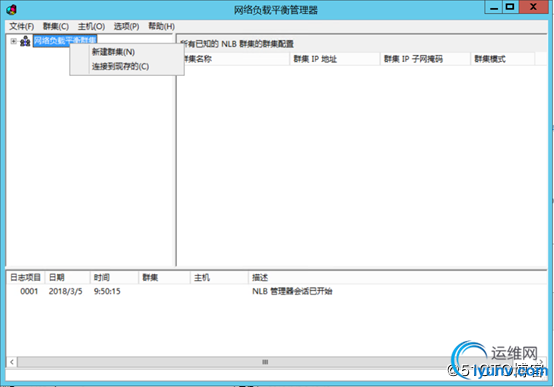Viewport: 554px width, 387px height.
Task: Click the log pane horizontal scrollbar thumb
Action: 265,362
